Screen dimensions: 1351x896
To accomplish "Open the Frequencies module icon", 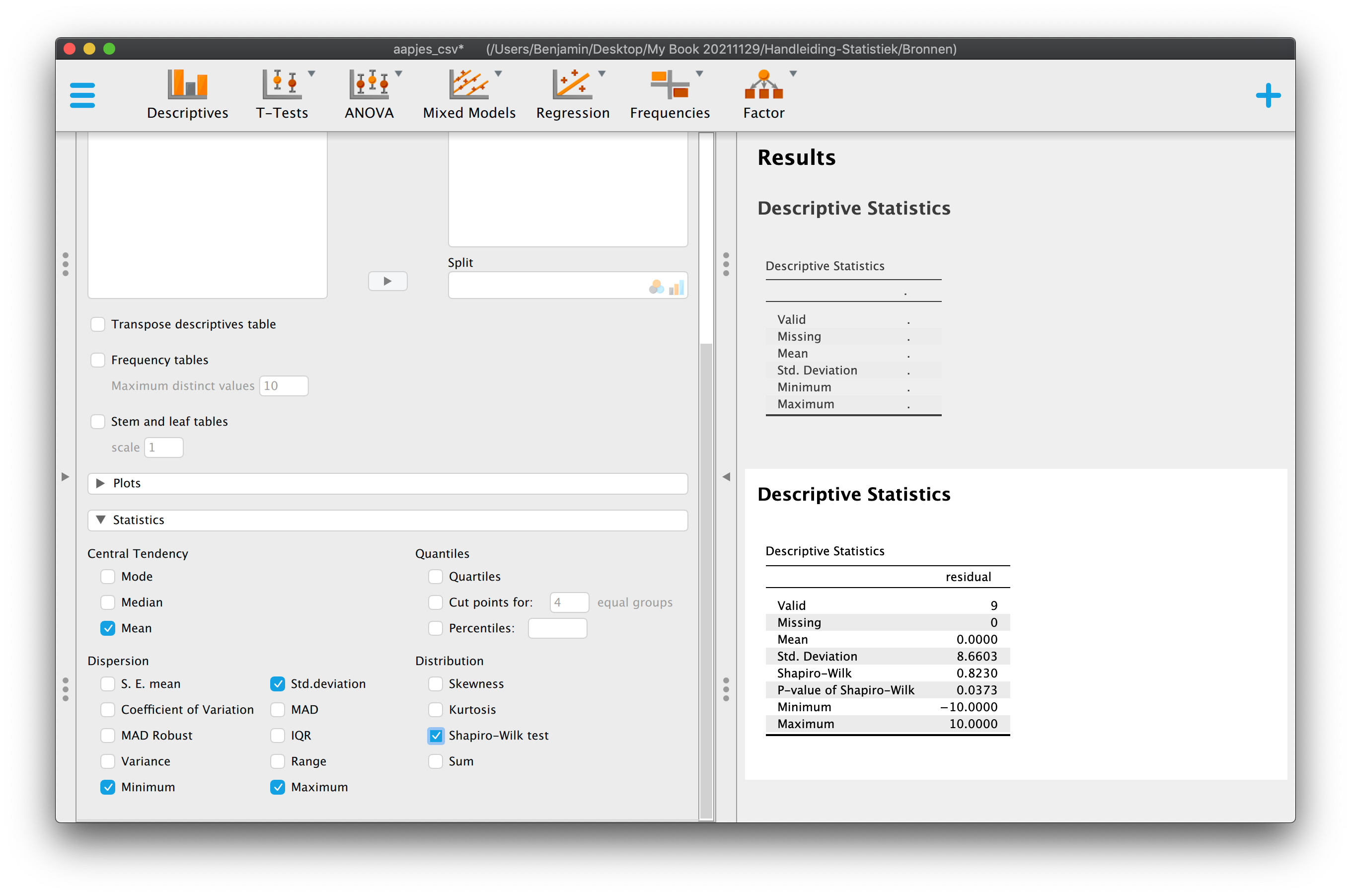I will [x=669, y=84].
